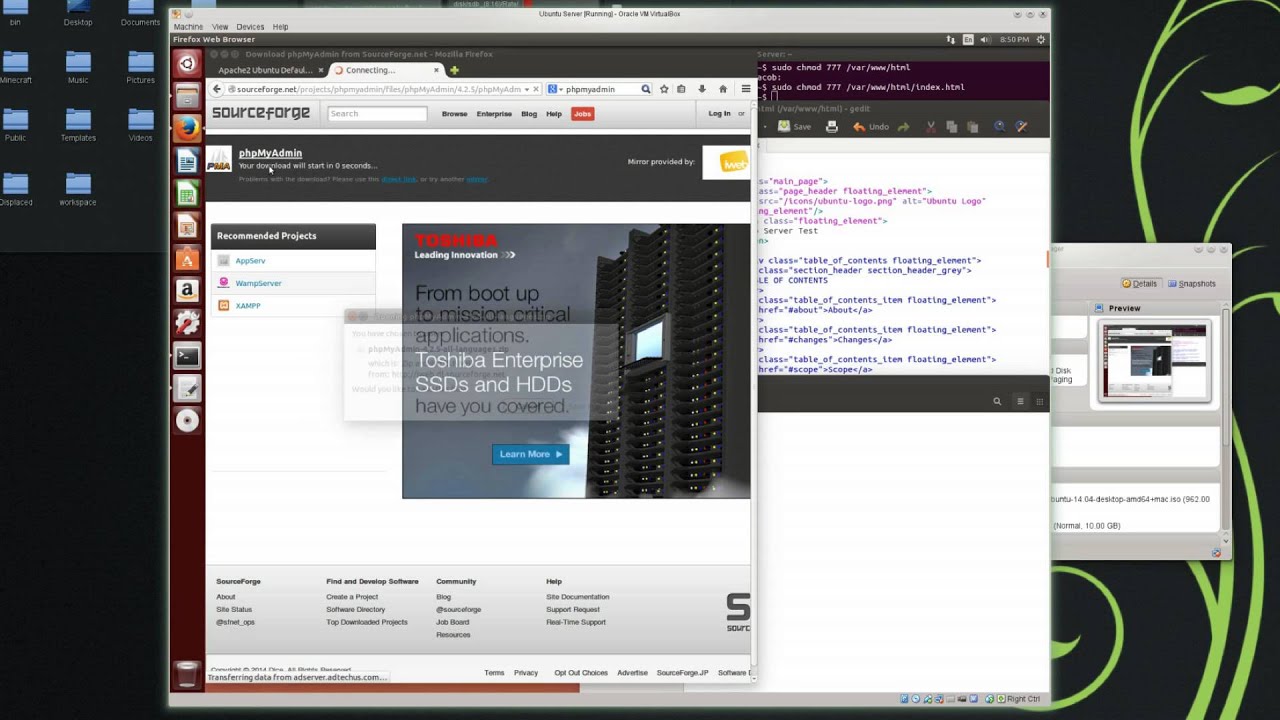The height and width of the screenshot is (720, 1280).
Task: Click SourceForge Browse nav link
Action: [455, 114]
